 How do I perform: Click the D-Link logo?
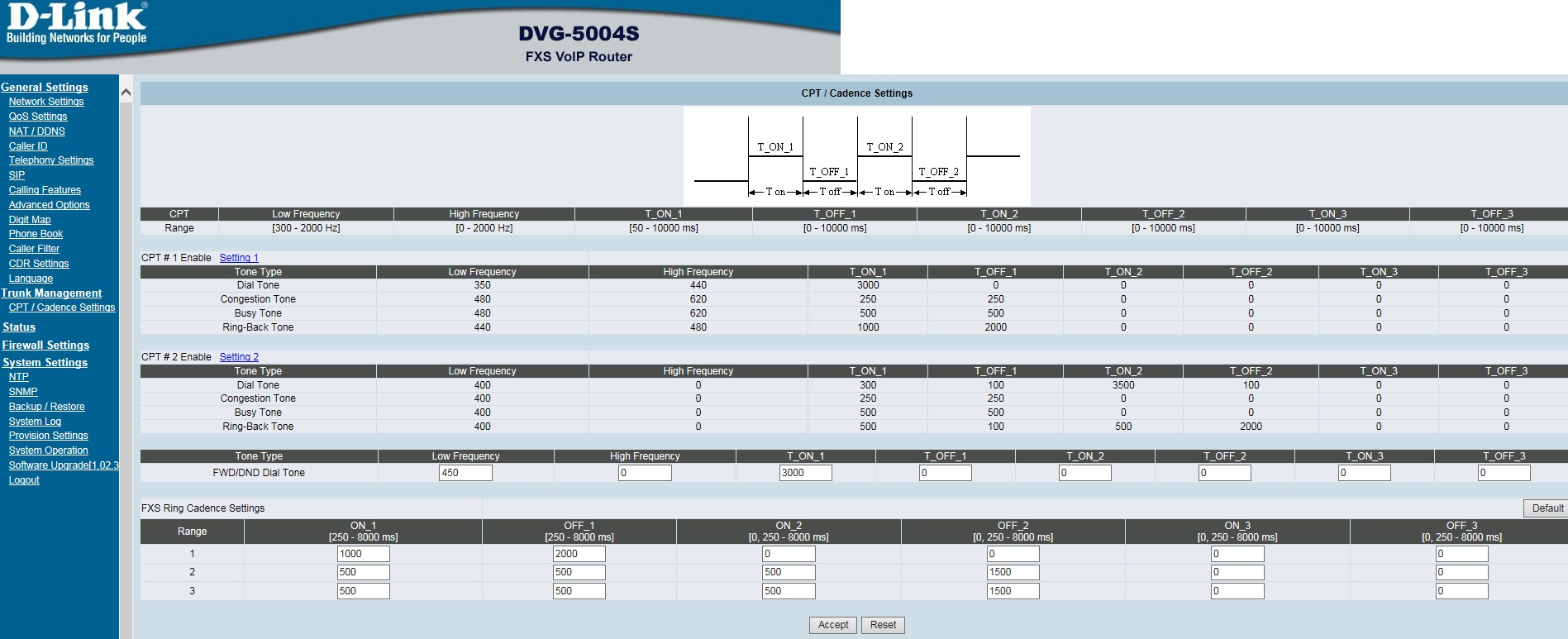[x=77, y=24]
